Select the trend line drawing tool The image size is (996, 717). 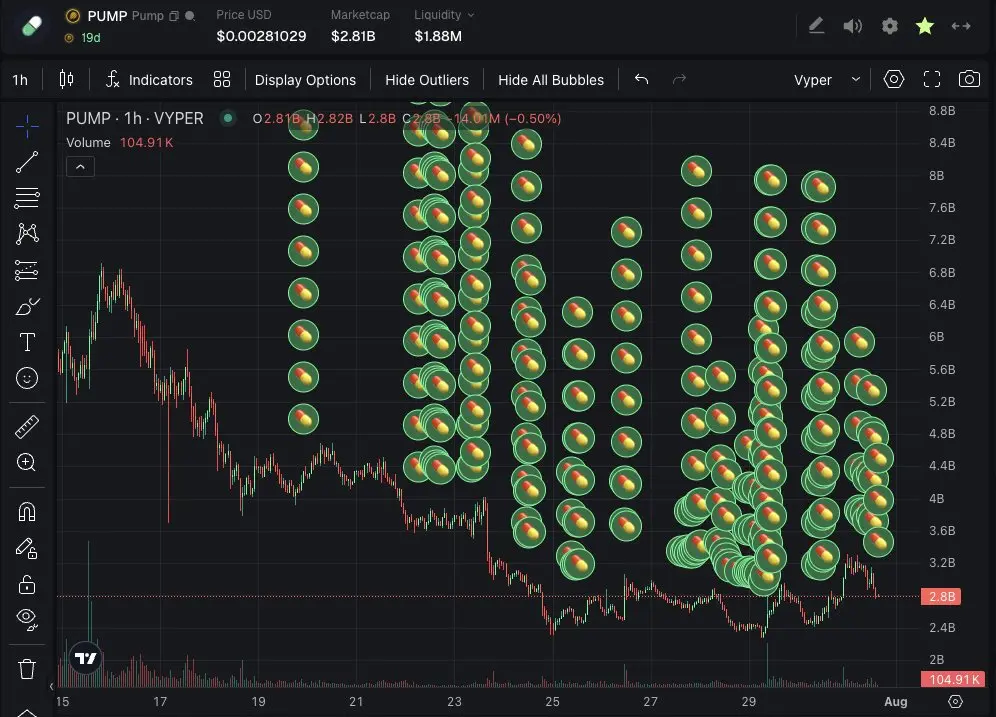(x=27, y=162)
